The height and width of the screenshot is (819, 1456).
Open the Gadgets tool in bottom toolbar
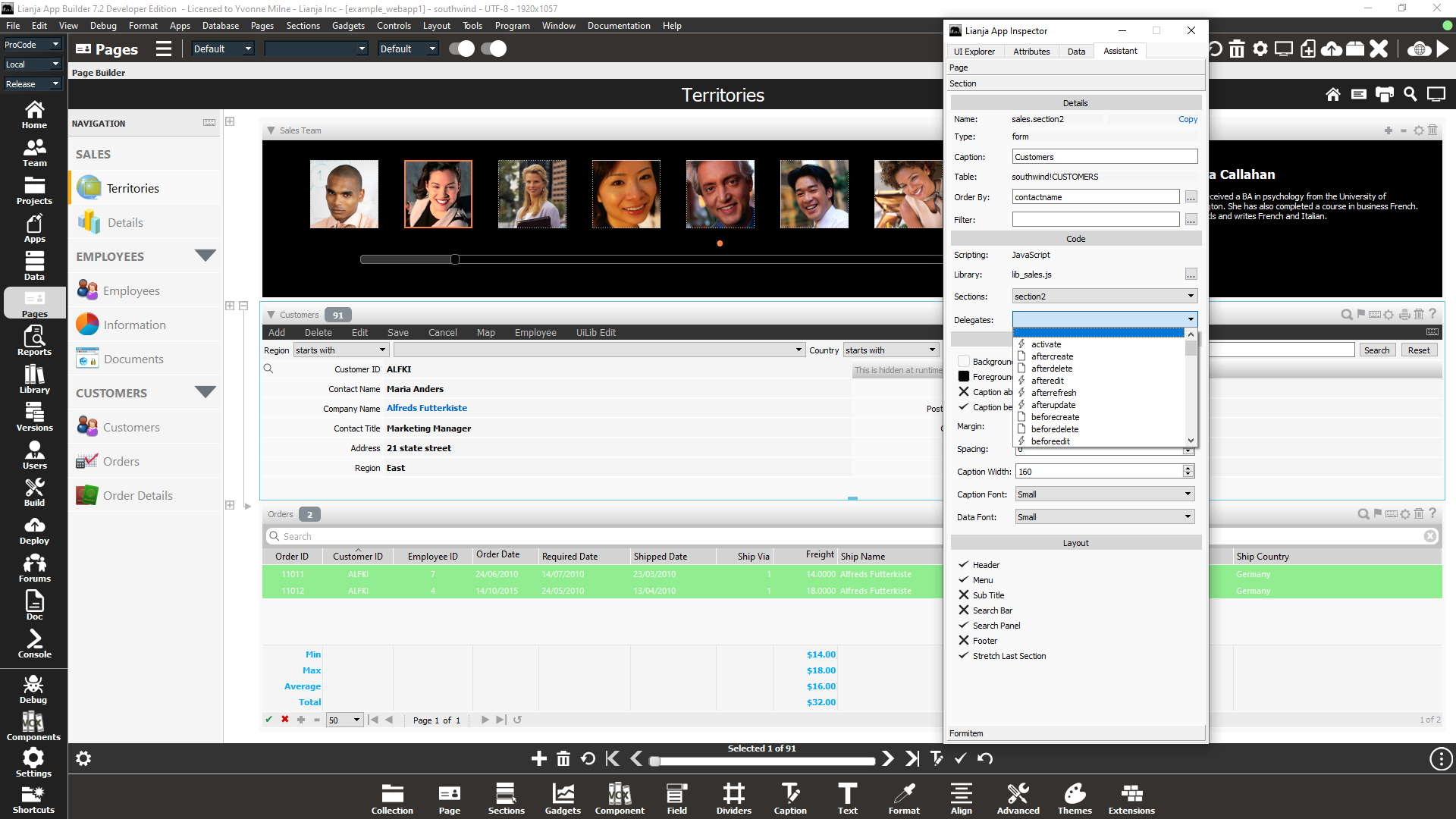(563, 799)
